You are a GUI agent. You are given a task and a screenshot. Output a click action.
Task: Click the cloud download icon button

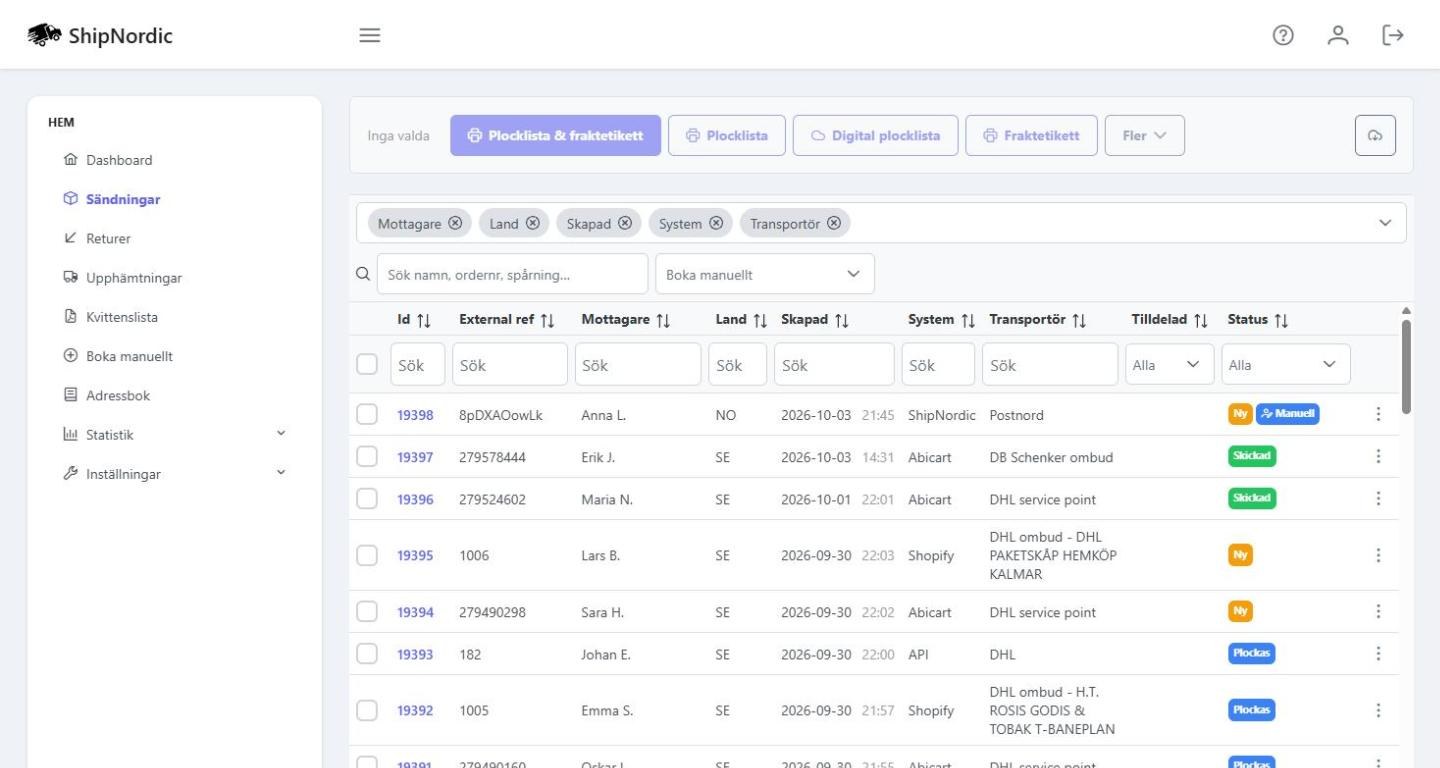point(1375,135)
